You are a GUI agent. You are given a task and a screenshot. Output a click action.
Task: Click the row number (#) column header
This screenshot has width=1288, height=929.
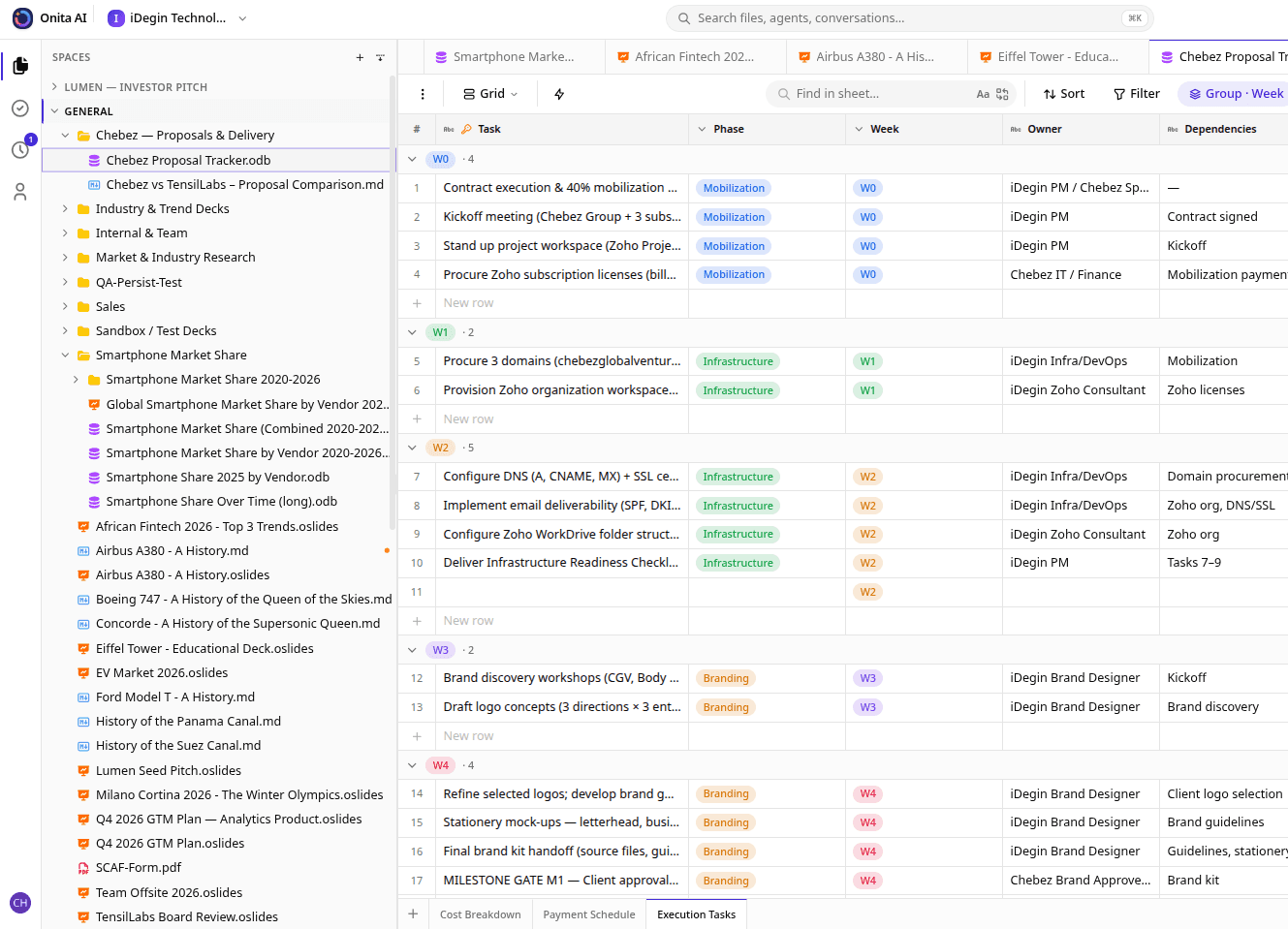417,129
